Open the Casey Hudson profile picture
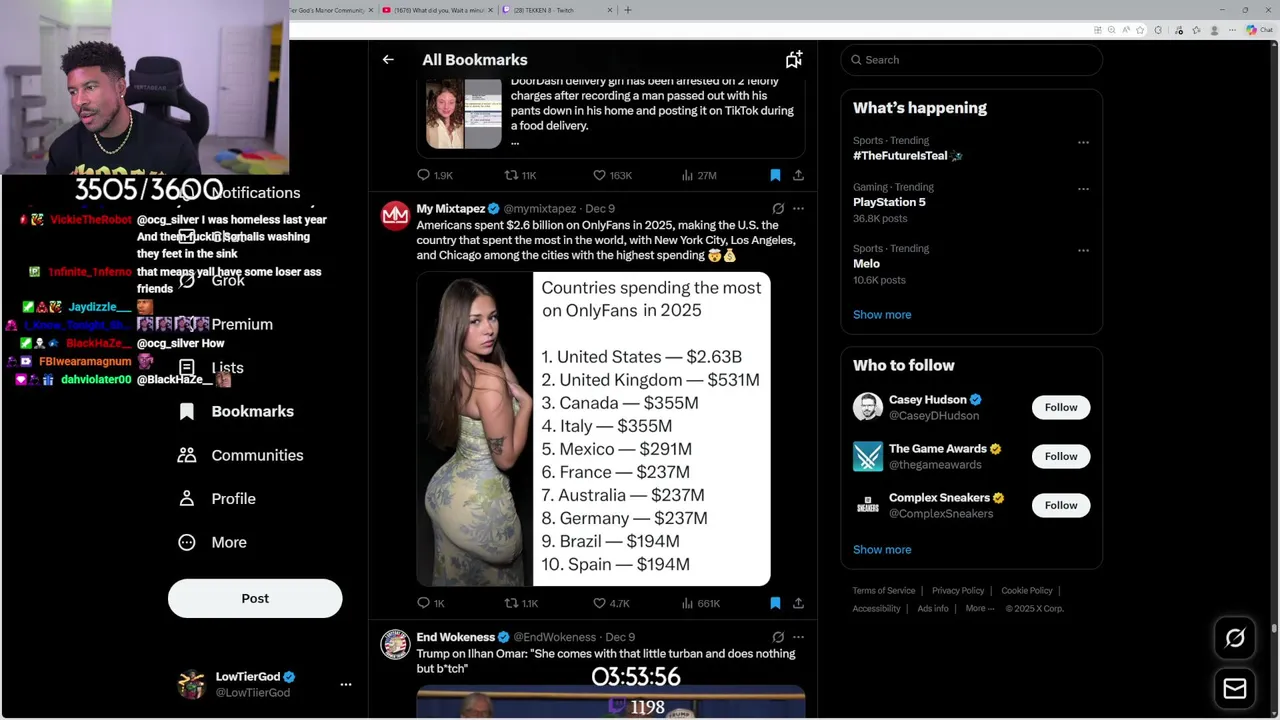 coord(868,407)
